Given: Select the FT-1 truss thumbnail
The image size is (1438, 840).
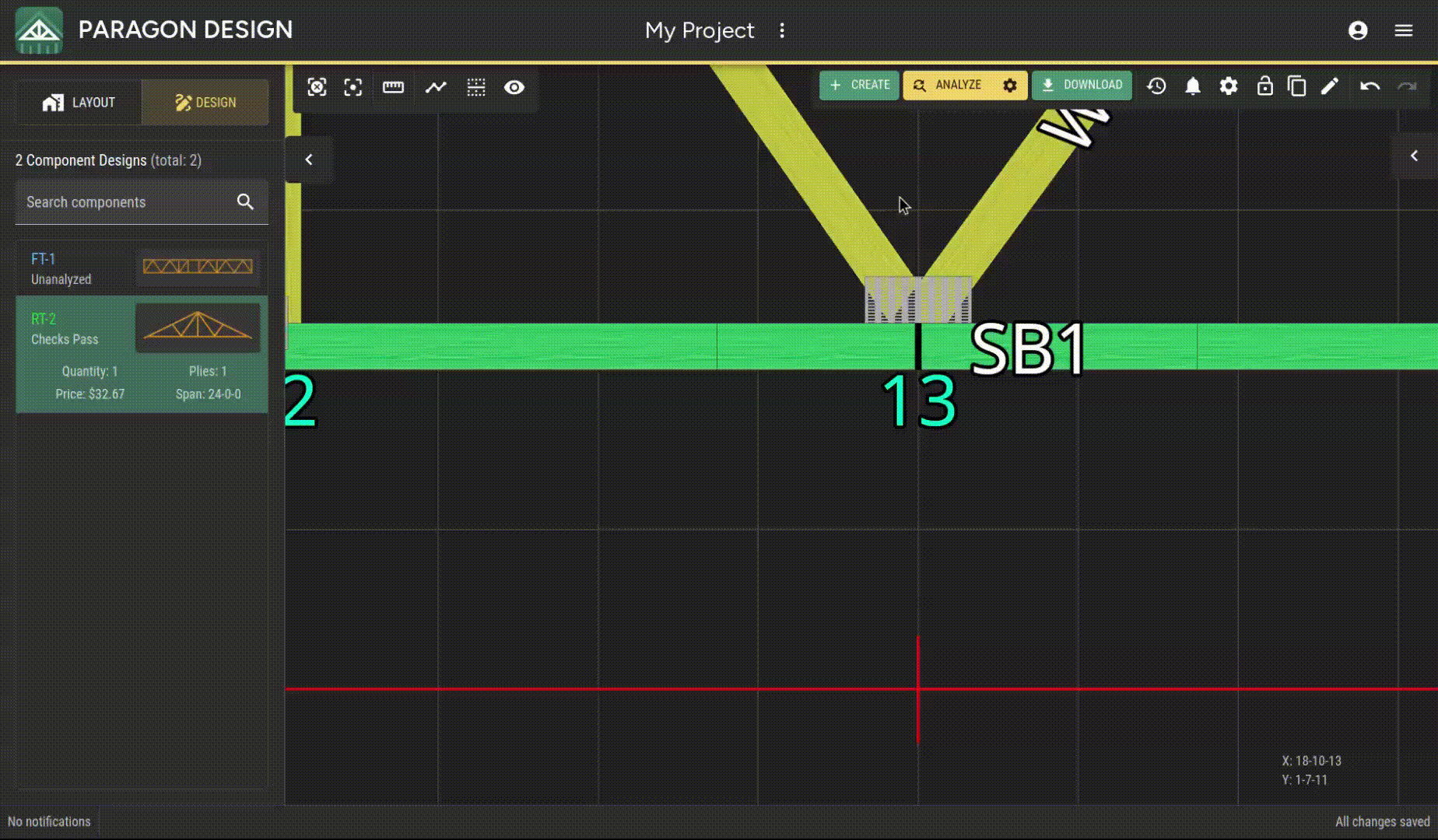Looking at the screenshot, I should (x=198, y=267).
